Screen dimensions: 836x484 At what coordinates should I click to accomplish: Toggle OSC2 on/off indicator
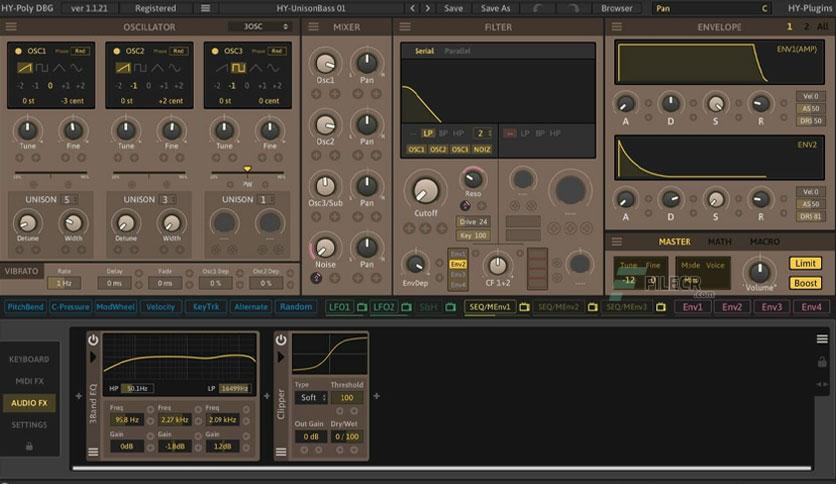[x=117, y=51]
